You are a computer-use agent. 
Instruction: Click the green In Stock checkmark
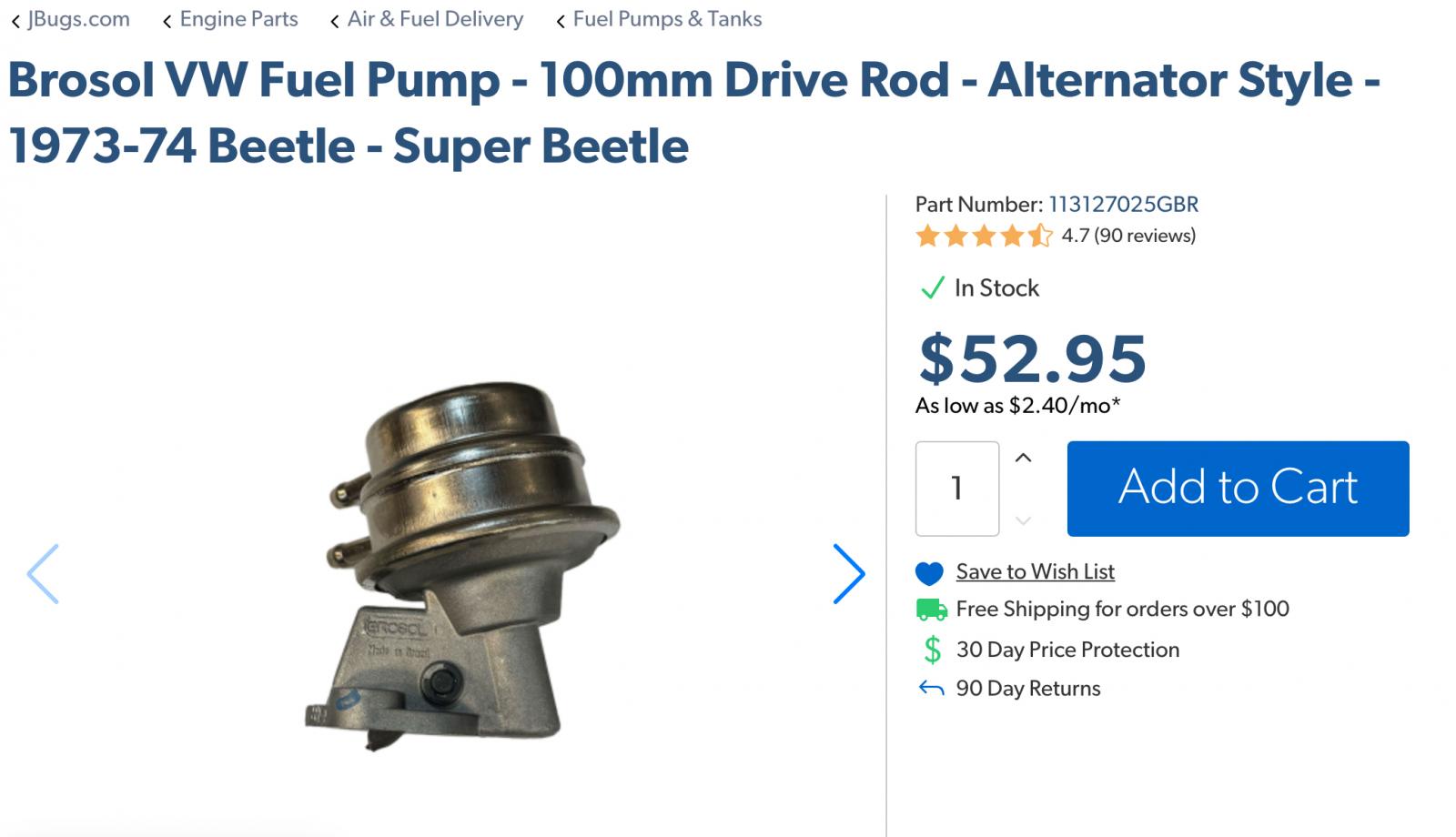pos(932,288)
